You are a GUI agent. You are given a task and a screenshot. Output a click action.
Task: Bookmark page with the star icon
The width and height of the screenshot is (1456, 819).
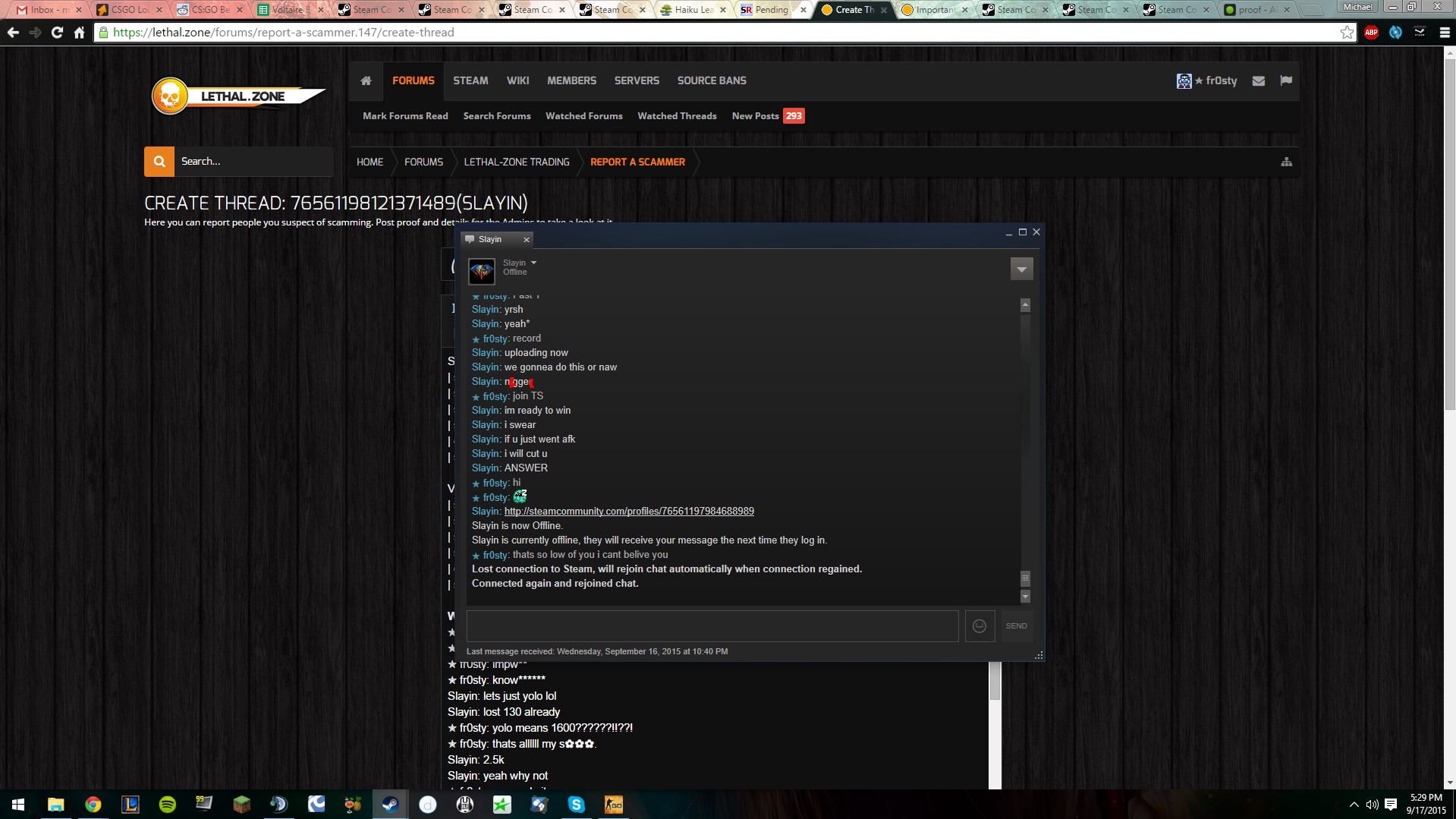(1346, 33)
